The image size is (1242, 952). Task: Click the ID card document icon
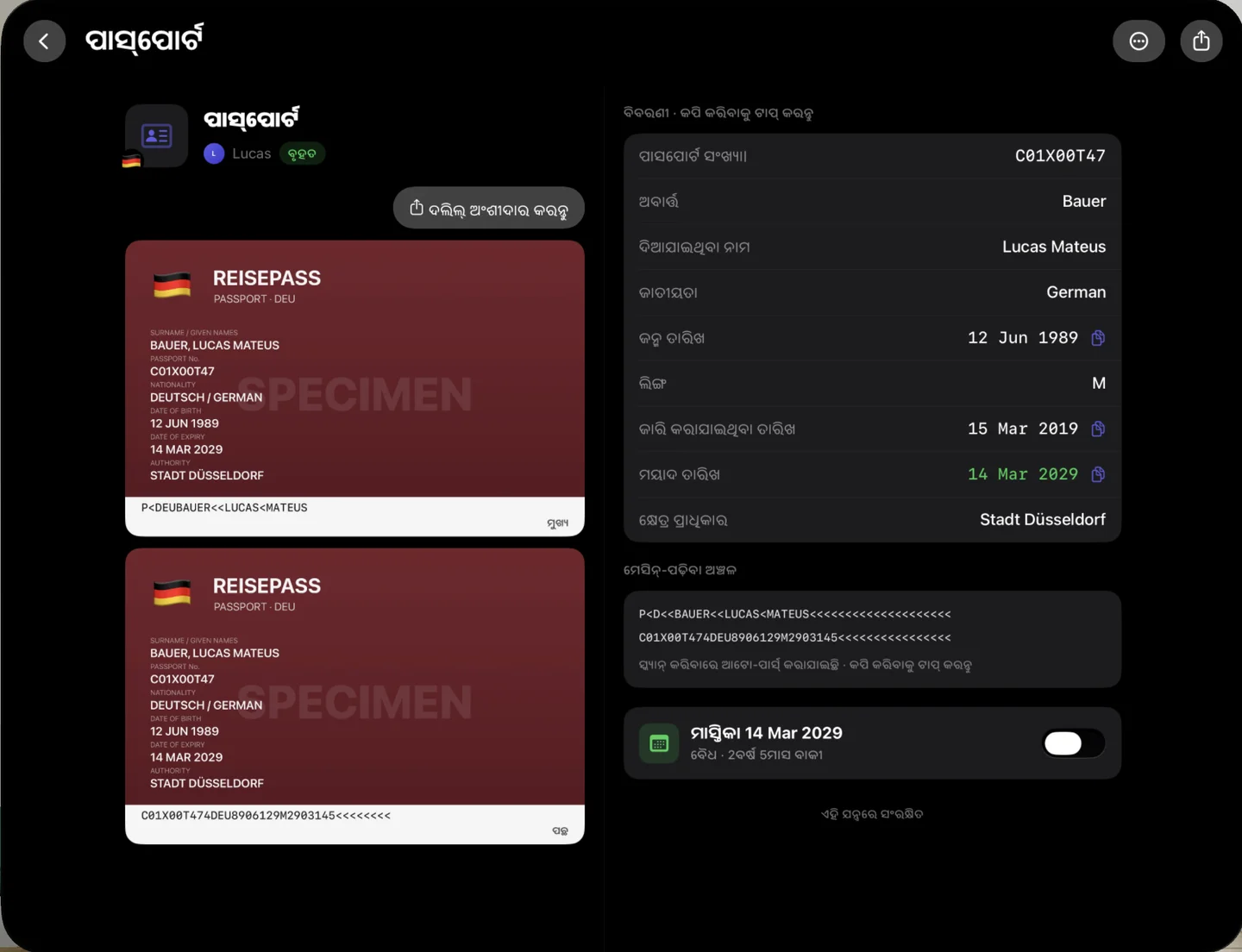156,136
